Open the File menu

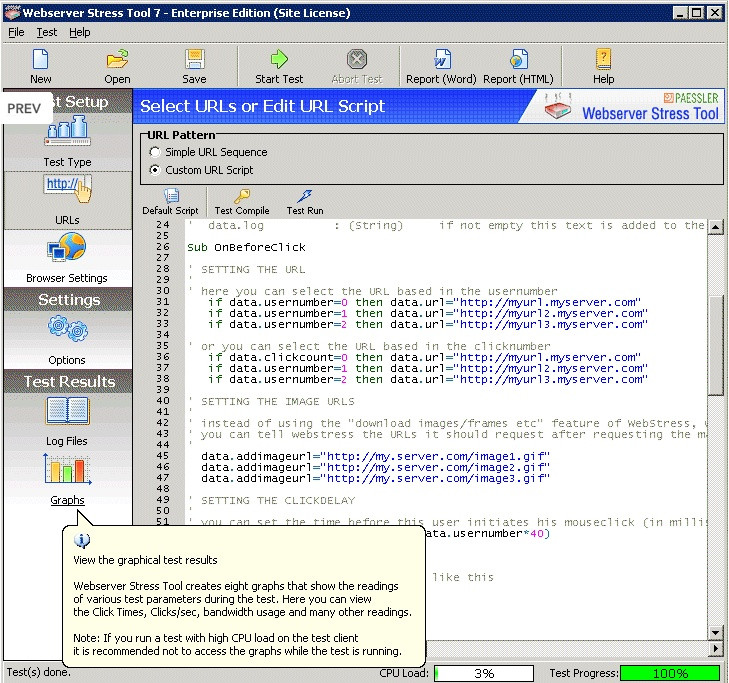(x=16, y=32)
